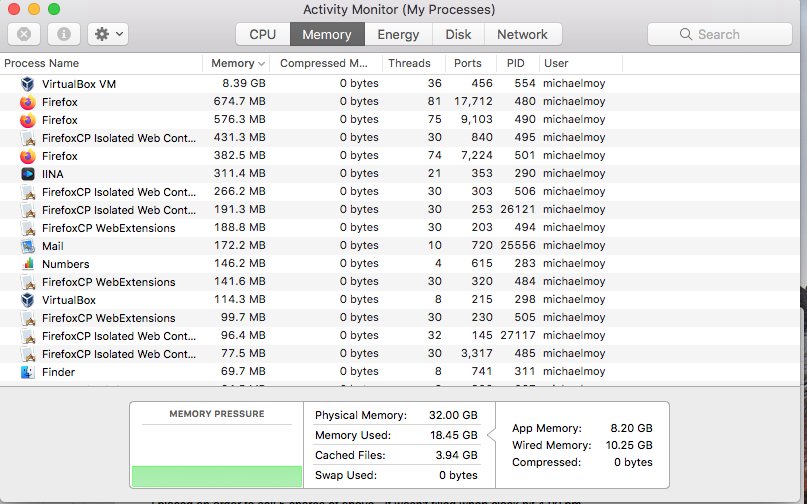Click the 8.39 GB memory value
The image size is (807, 504).
point(244,83)
